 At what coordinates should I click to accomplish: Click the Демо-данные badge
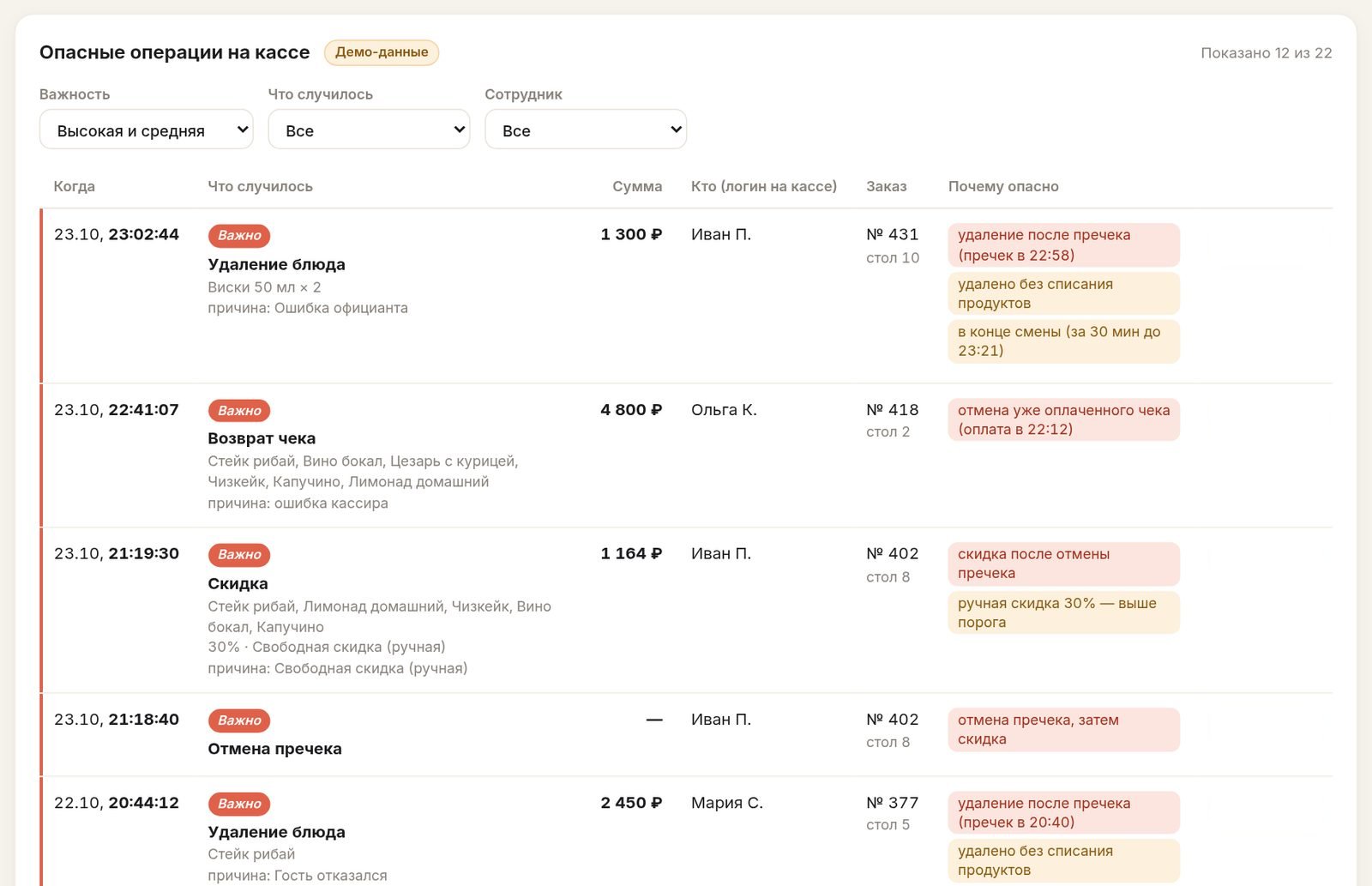click(x=382, y=52)
